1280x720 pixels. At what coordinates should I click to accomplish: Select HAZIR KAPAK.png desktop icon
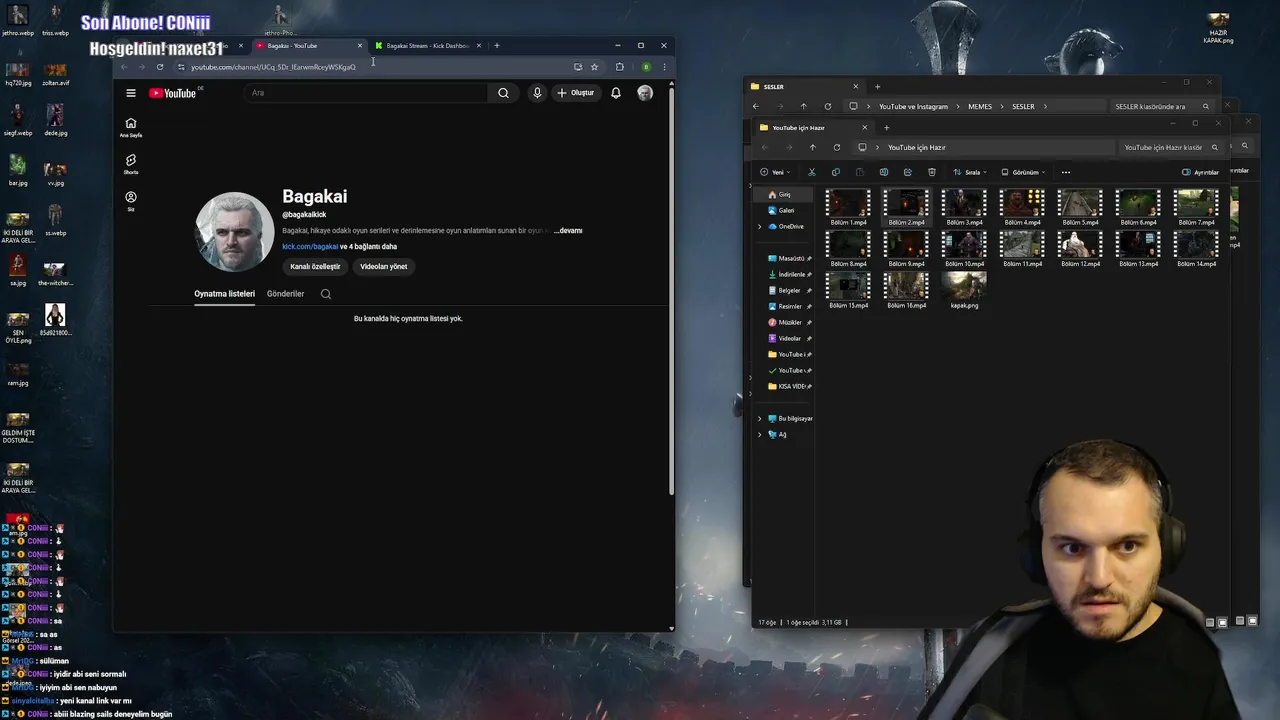pos(1218,28)
